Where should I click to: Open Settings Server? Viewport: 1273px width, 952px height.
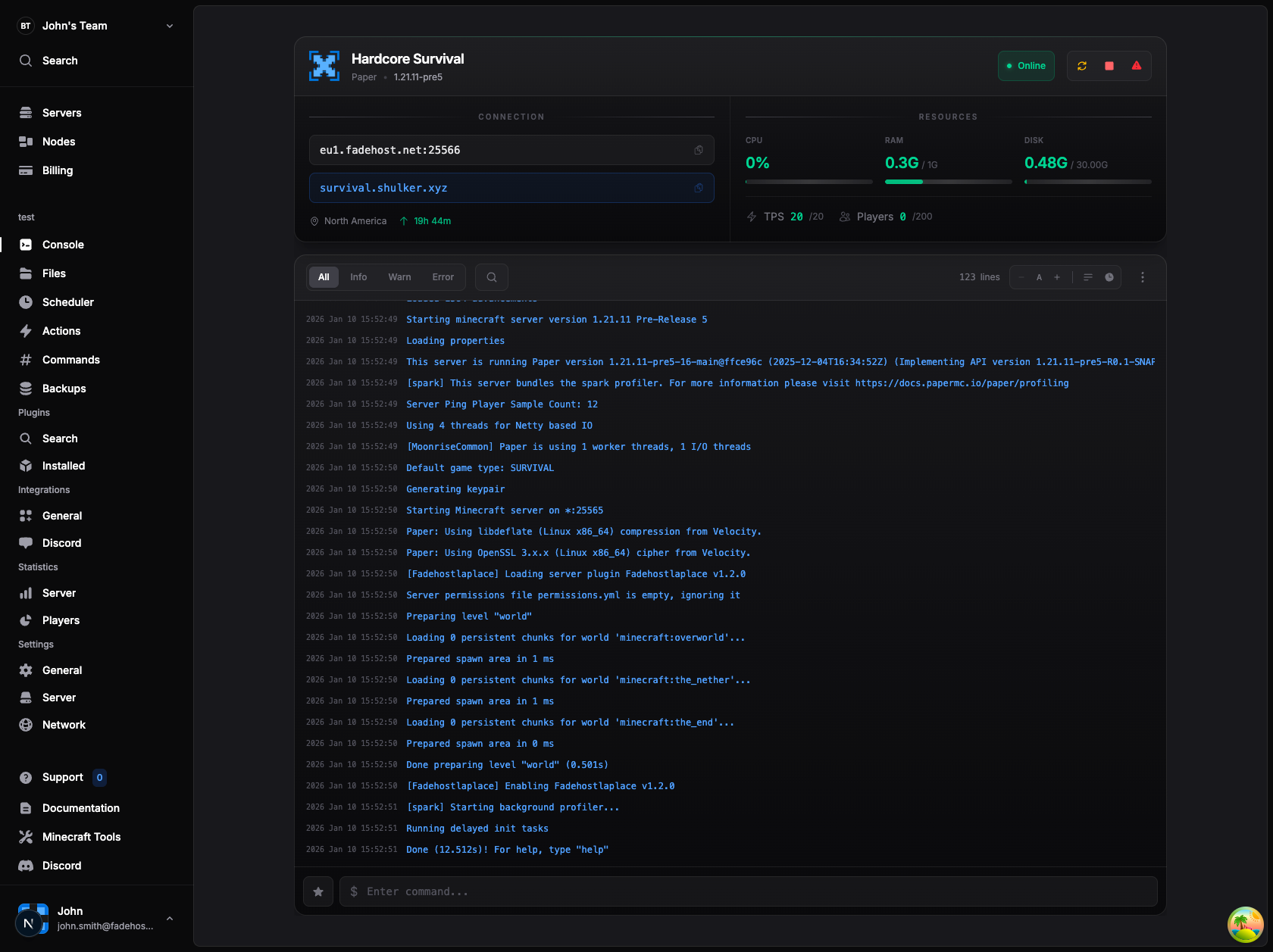click(96, 698)
